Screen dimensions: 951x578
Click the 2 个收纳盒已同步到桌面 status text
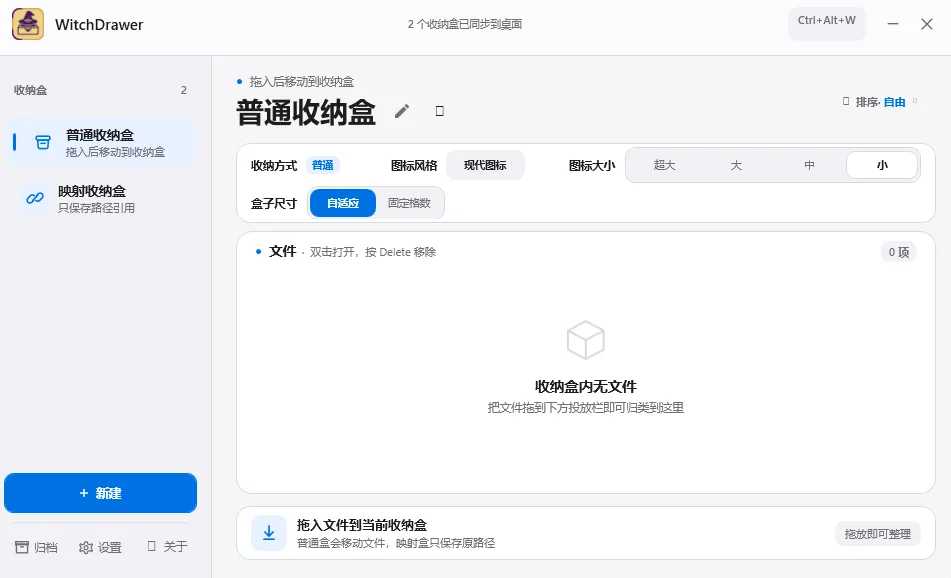(x=465, y=24)
